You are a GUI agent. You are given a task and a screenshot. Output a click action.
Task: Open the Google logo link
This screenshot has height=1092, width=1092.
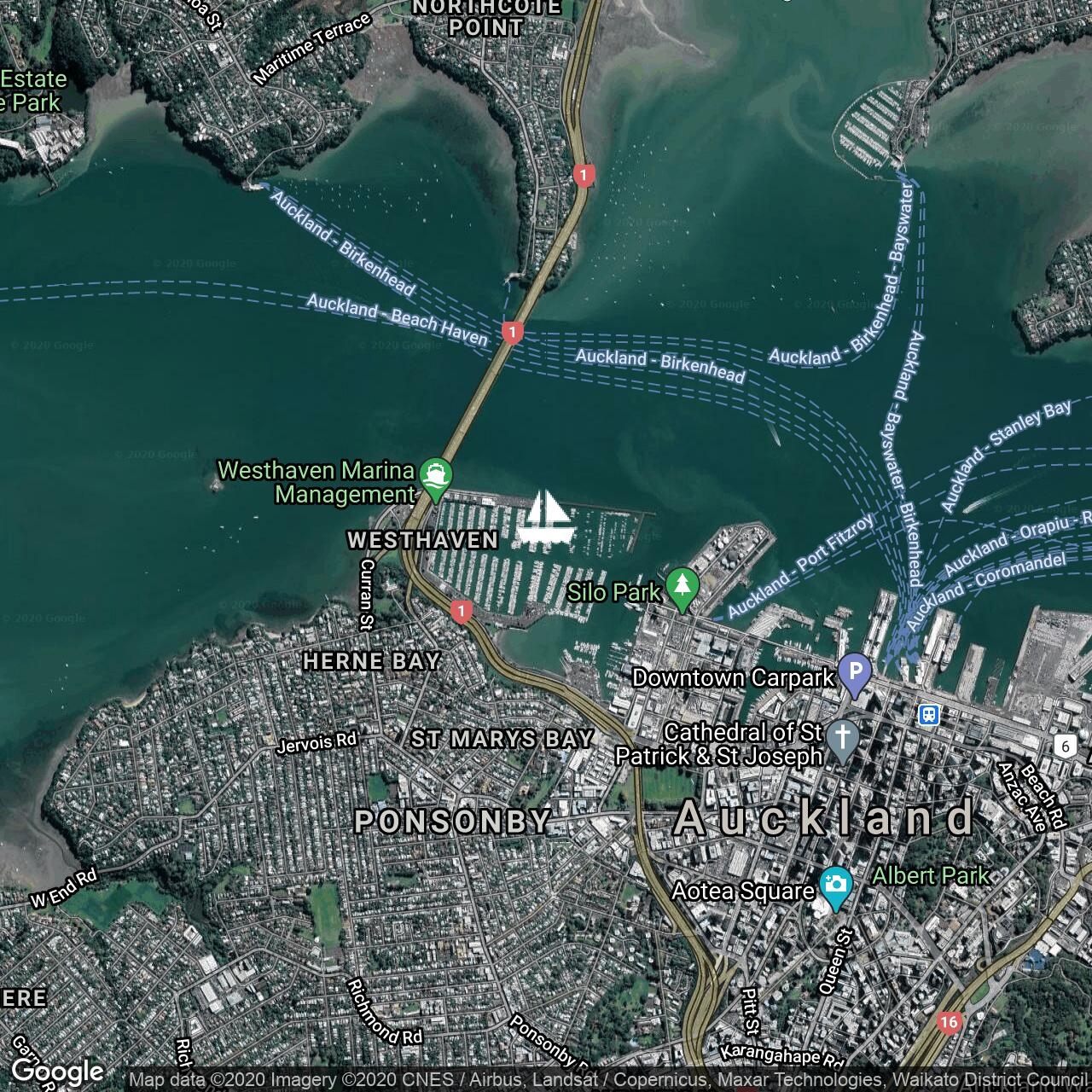(57, 1072)
